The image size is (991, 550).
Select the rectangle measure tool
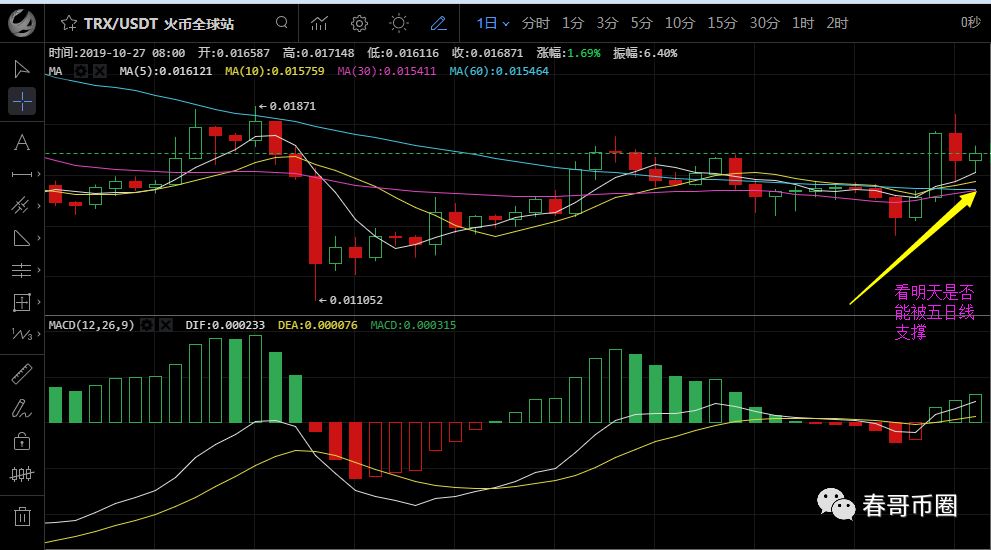pyautogui.click(x=21, y=302)
